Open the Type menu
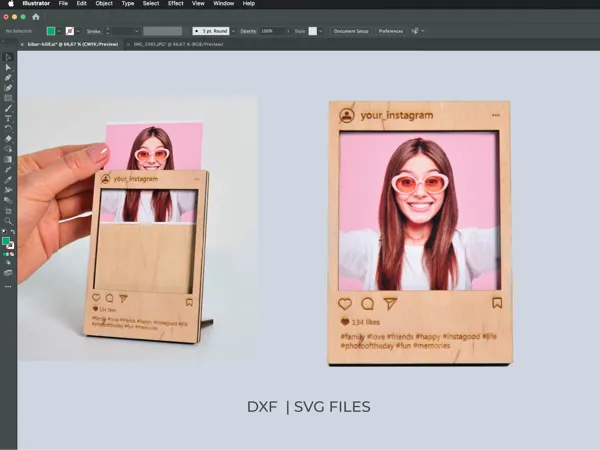The image size is (600, 450). (x=128, y=3)
